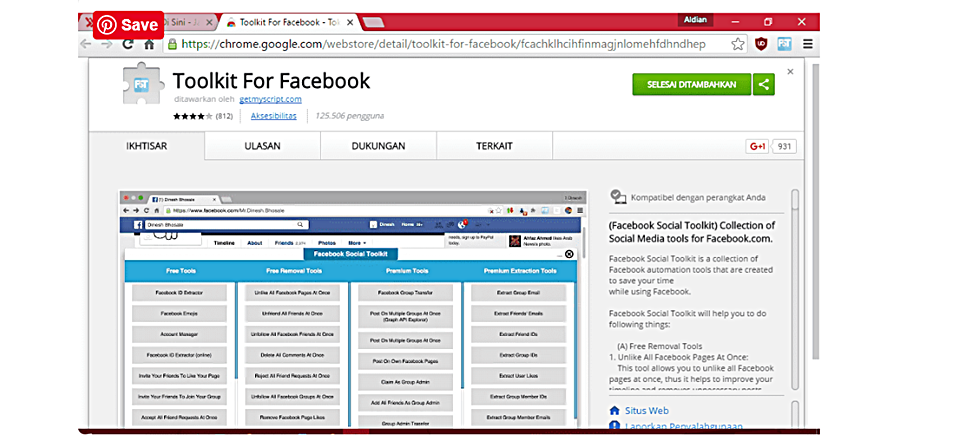Click the 'Toolkit For Facebook' browser tab
This screenshot has width=960, height=436.
pyautogui.click(x=288, y=23)
